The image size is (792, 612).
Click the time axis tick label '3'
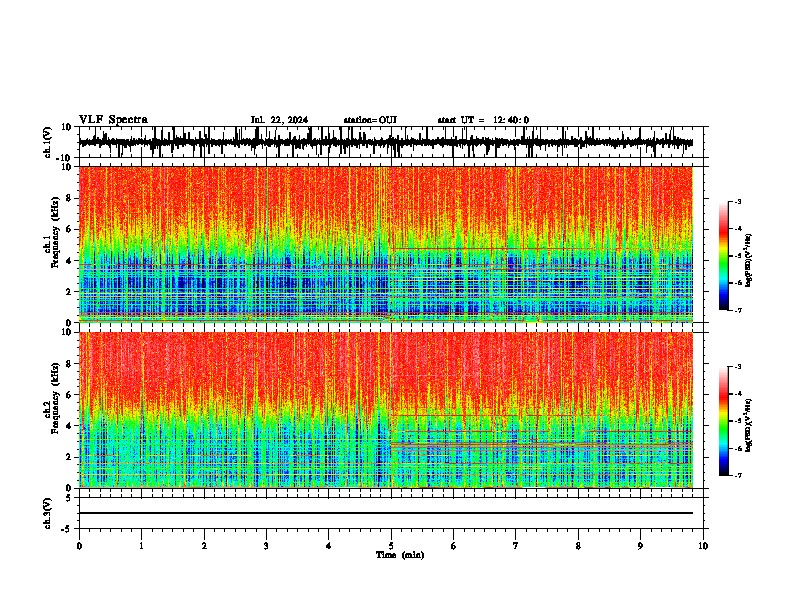tap(266, 546)
